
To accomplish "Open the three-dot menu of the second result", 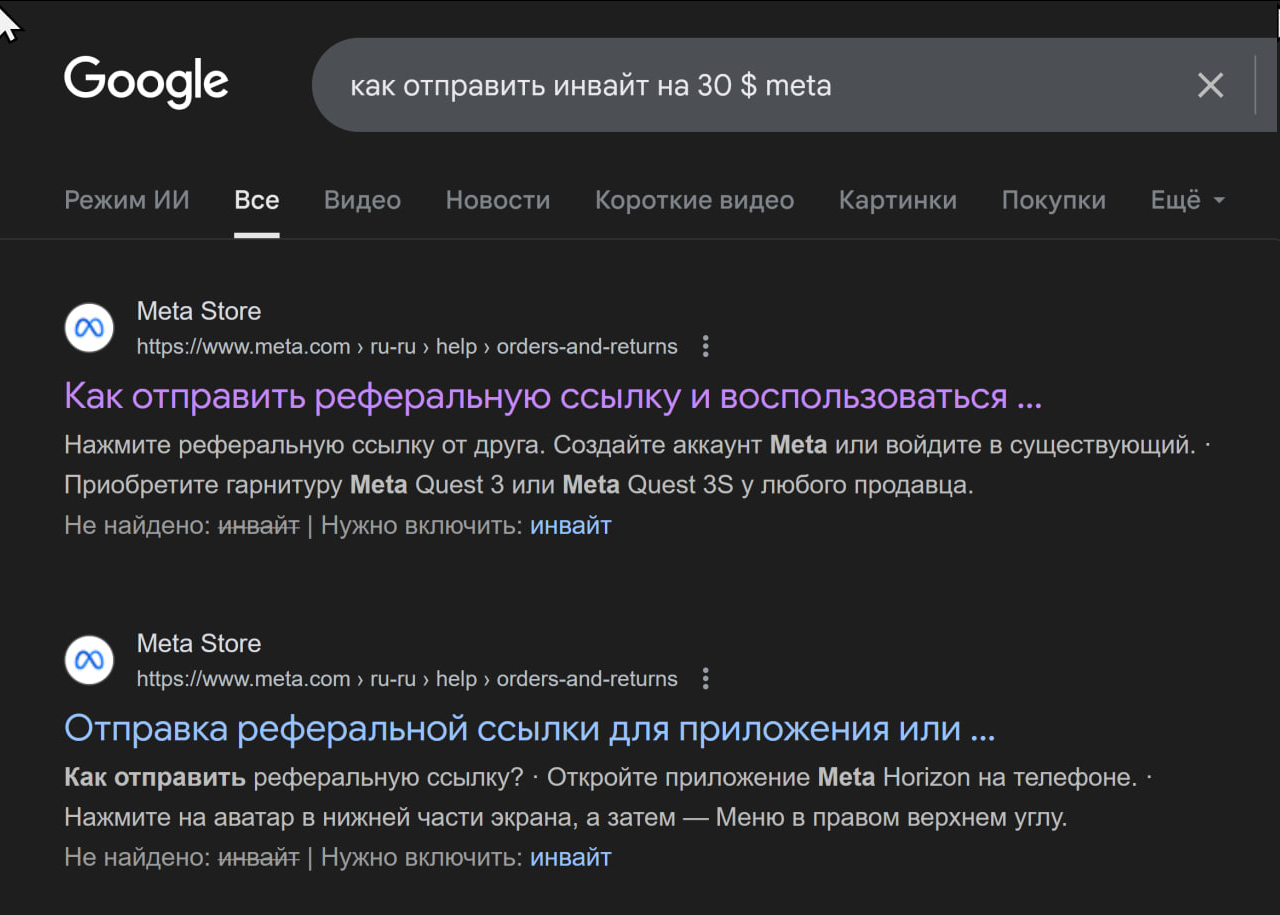I will point(705,679).
